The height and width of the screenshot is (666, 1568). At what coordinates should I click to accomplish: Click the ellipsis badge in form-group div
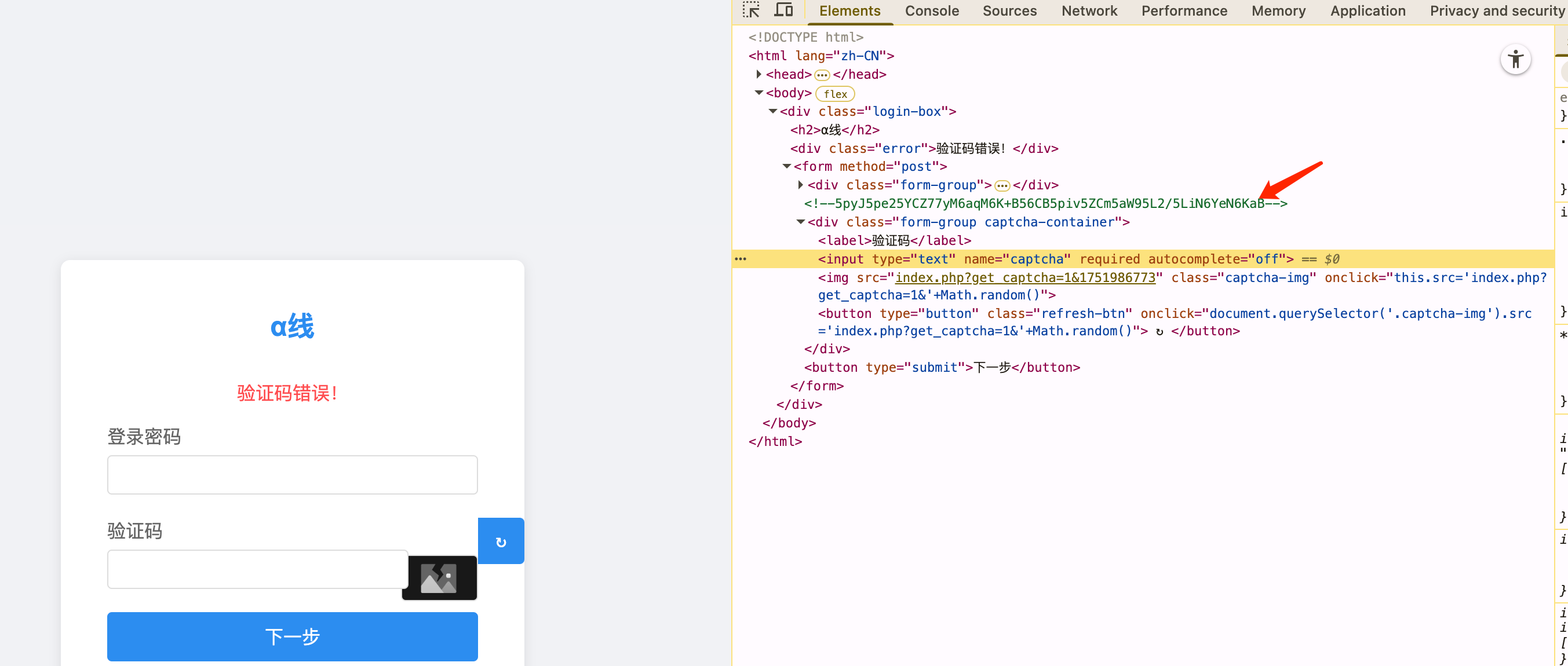pyautogui.click(x=1002, y=185)
